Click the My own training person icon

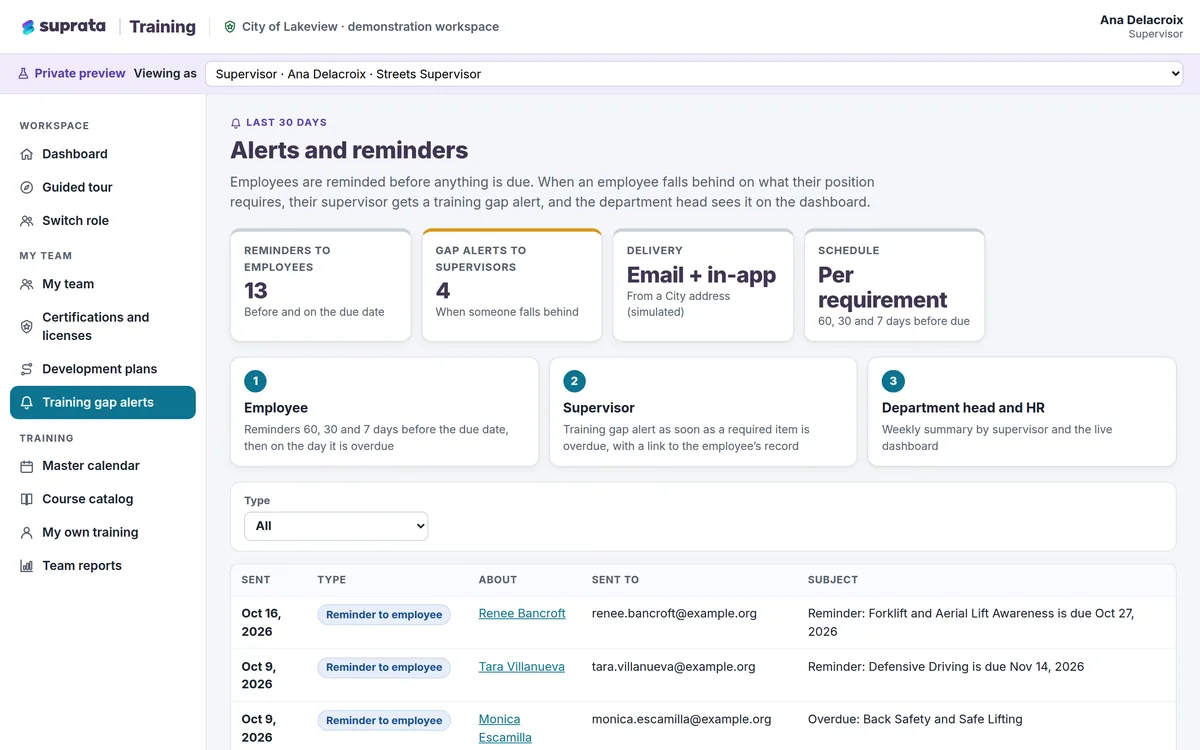coord(27,533)
